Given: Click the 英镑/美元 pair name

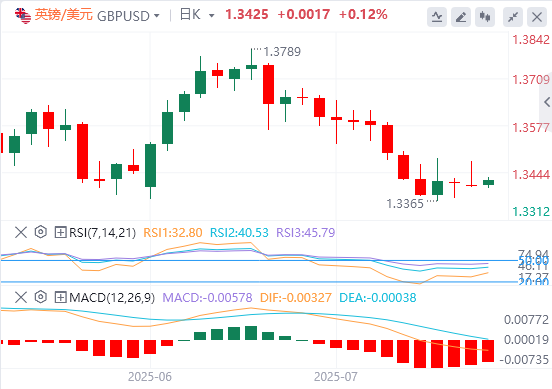Looking at the screenshot, I should [64, 15].
